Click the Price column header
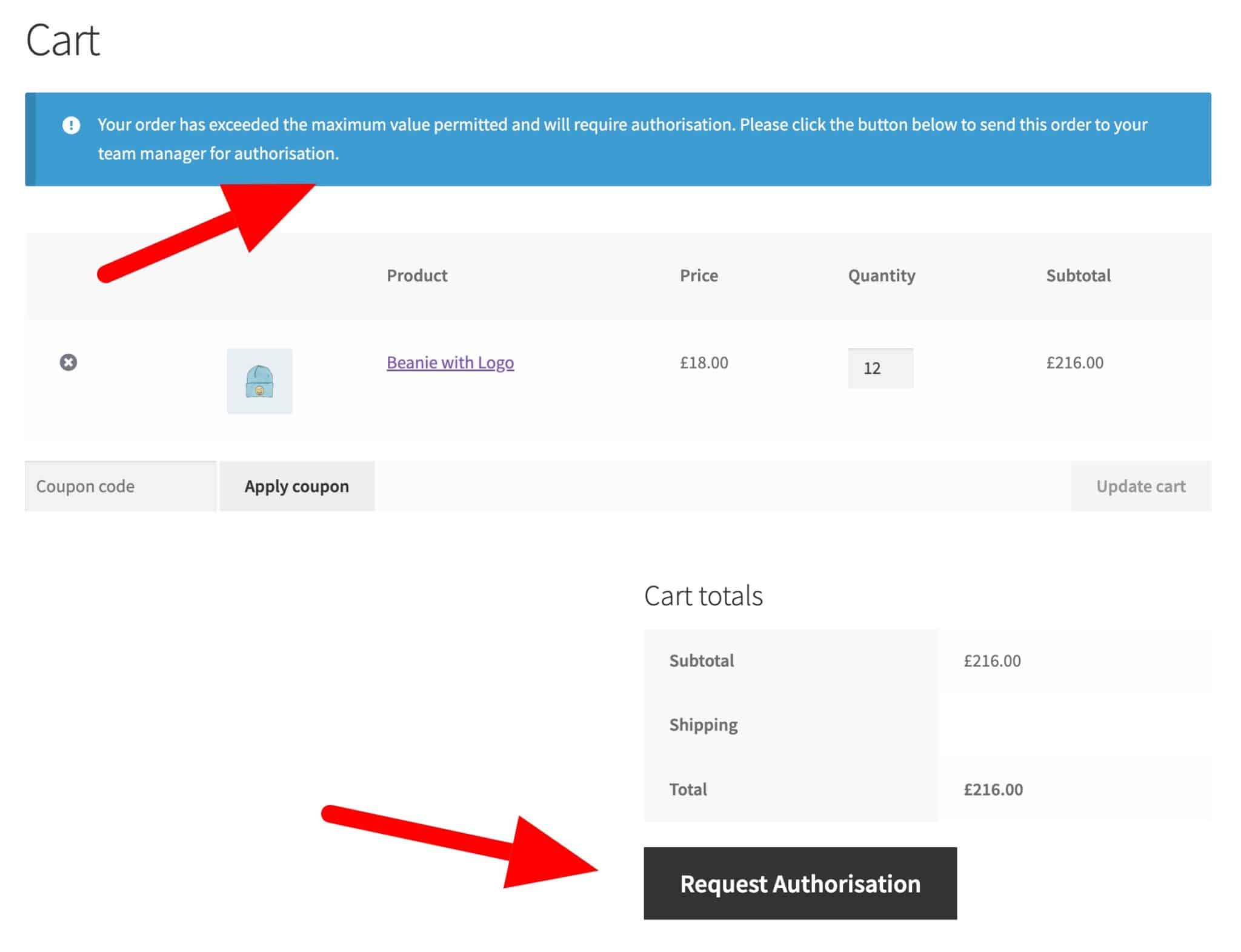1241x952 pixels. [x=699, y=276]
